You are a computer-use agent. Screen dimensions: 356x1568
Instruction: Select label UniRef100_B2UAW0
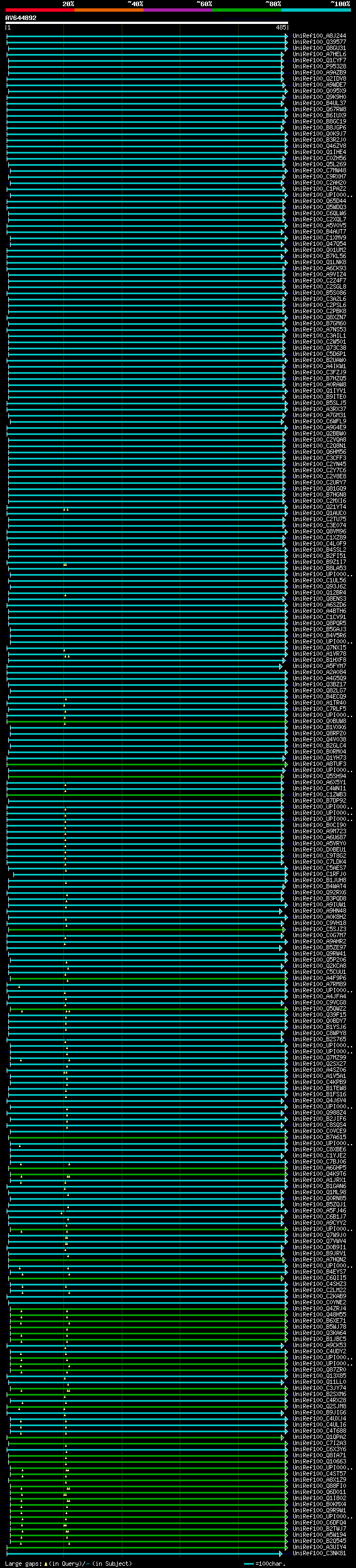[319, 360]
